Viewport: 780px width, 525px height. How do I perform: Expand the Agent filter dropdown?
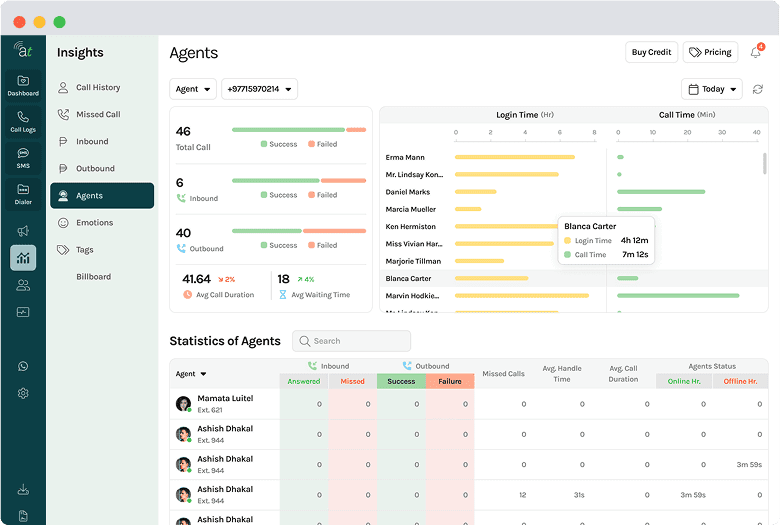click(193, 89)
